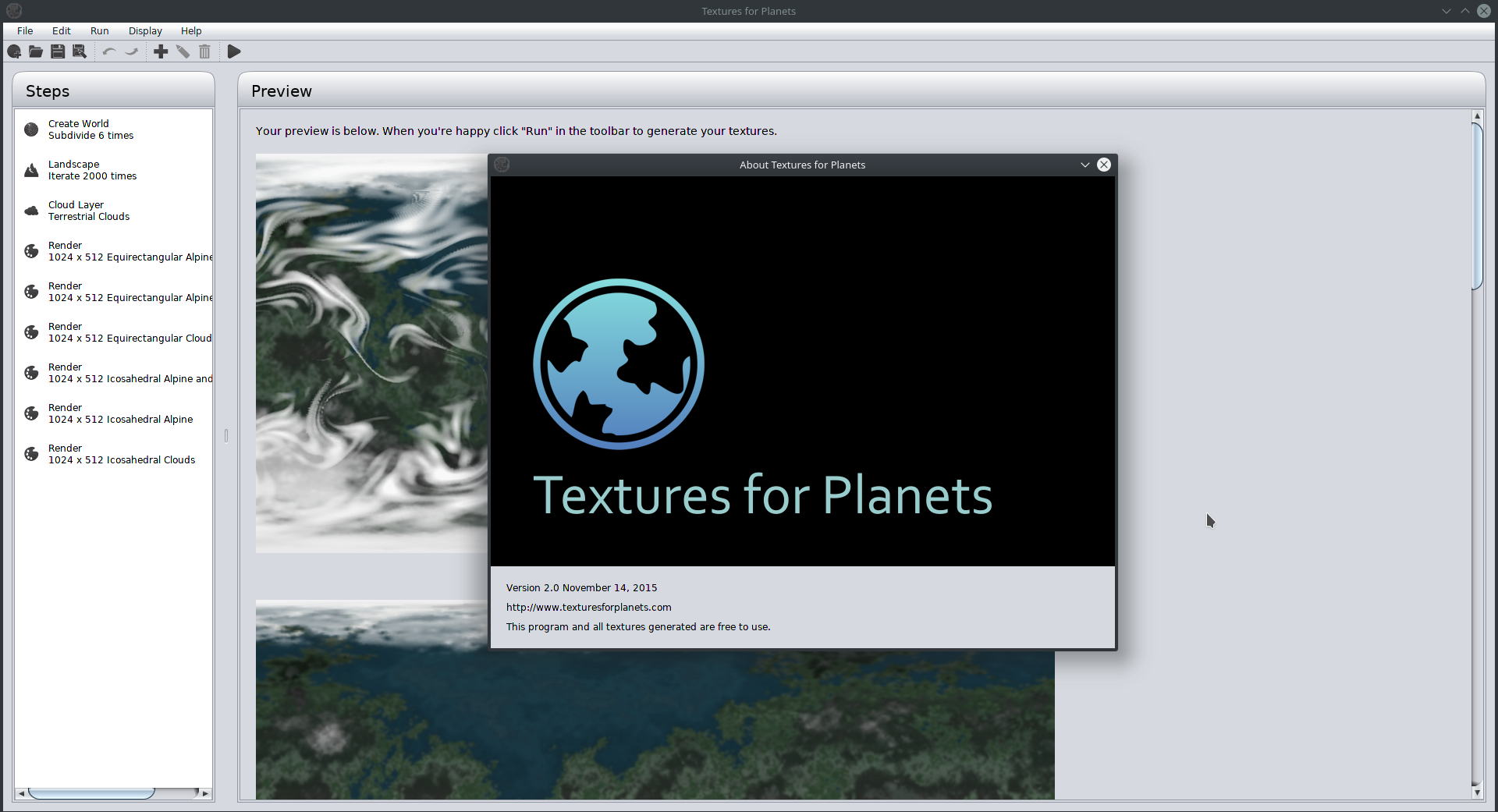Image resolution: width=1498 pixels, height=812 pixels.
Task: Click the Redo arrow icon
Action: 131,51
